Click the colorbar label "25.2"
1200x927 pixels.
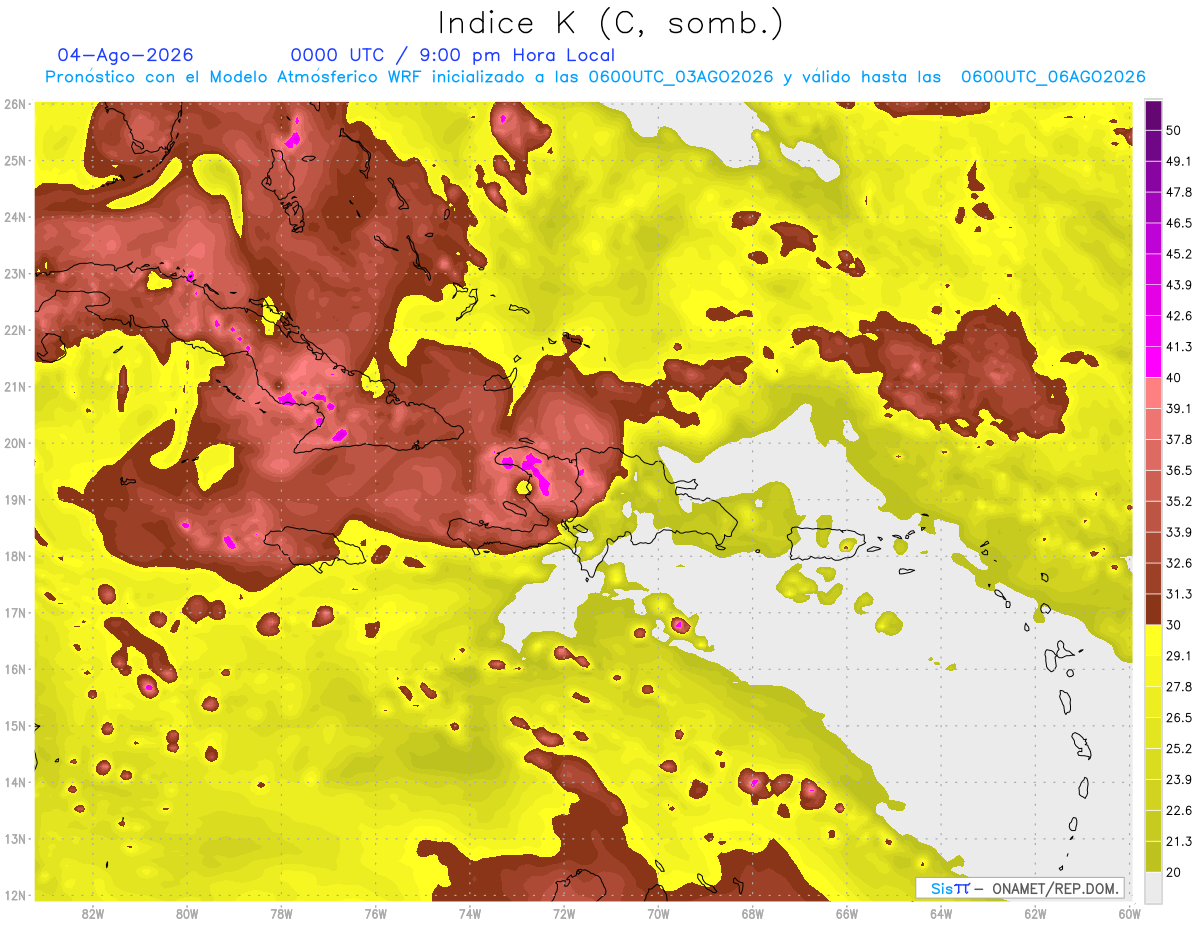1178,748
